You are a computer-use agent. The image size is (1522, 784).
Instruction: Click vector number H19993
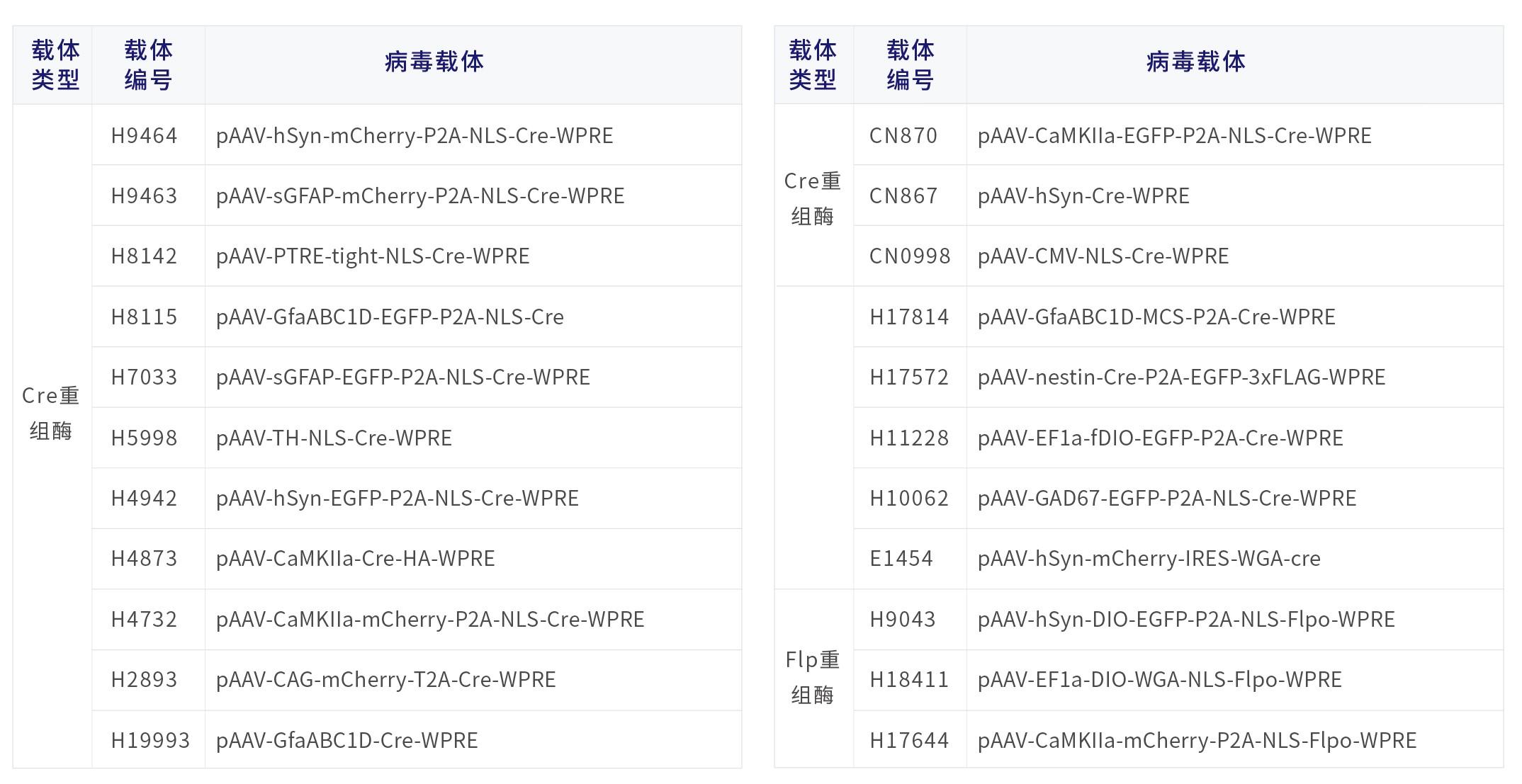point(150,740)
